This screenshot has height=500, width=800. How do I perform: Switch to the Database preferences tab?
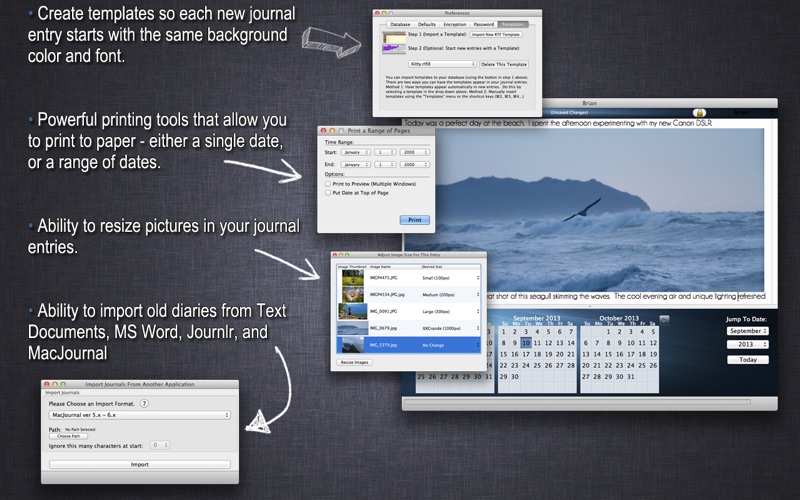pyautogui.click(x=402, y=22)
